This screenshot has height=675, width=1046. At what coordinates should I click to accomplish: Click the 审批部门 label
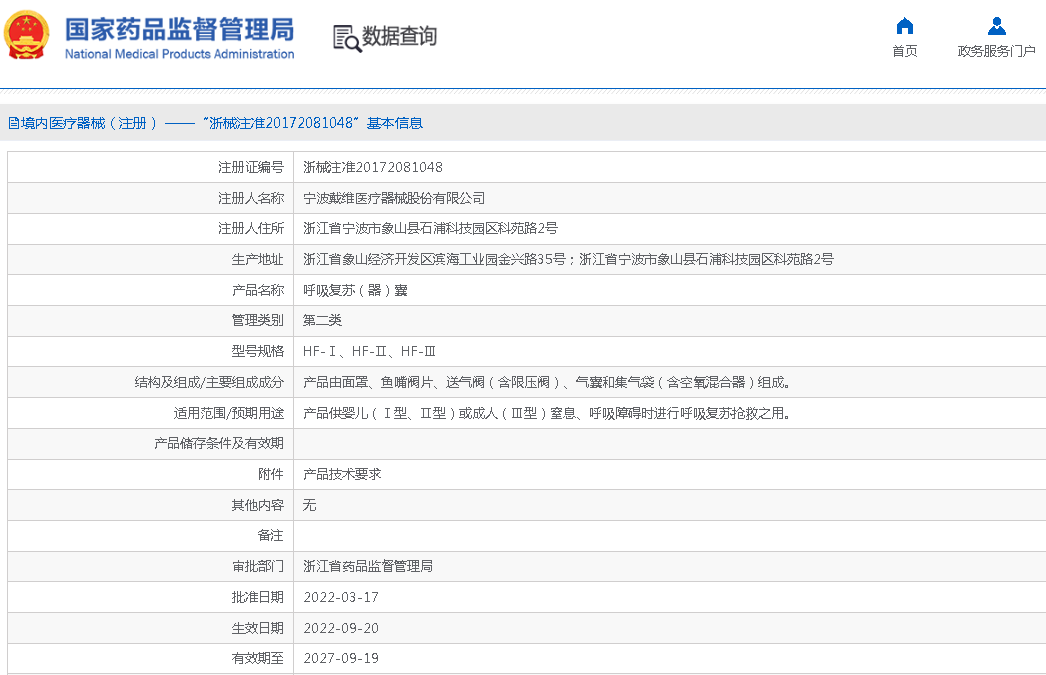(257, 566)
